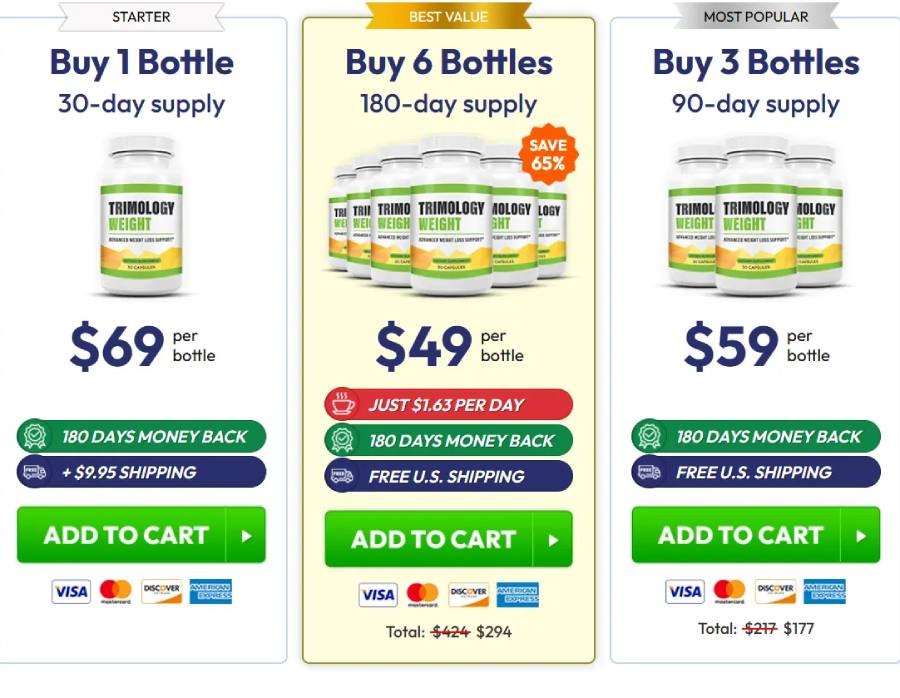Click the American Express icon in the middle column
Viewport: 900px width, 698px height.
[518, 591]
